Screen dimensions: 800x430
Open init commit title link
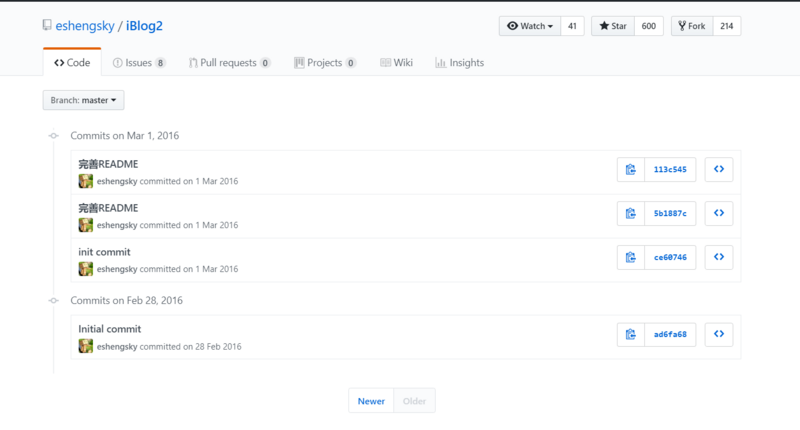tap(104, 252)
